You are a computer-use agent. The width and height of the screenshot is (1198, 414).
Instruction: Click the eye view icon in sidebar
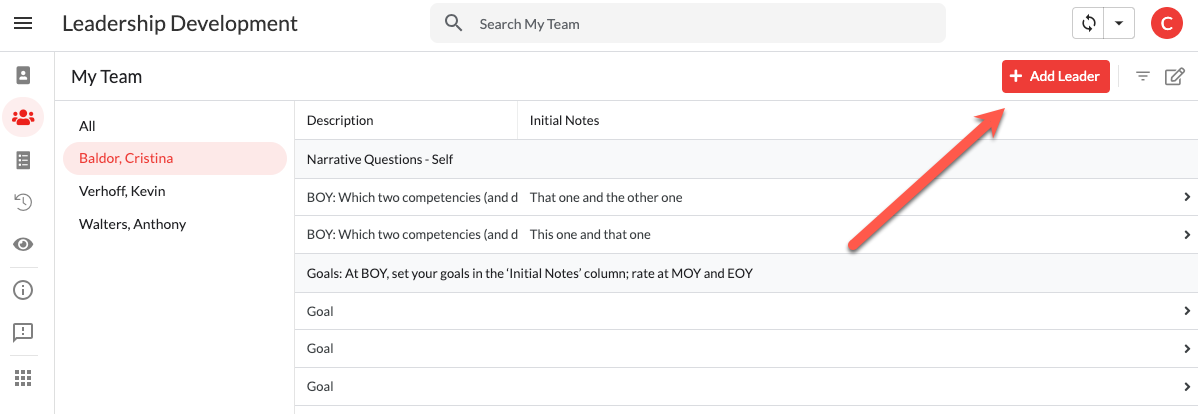click(23, 244)
